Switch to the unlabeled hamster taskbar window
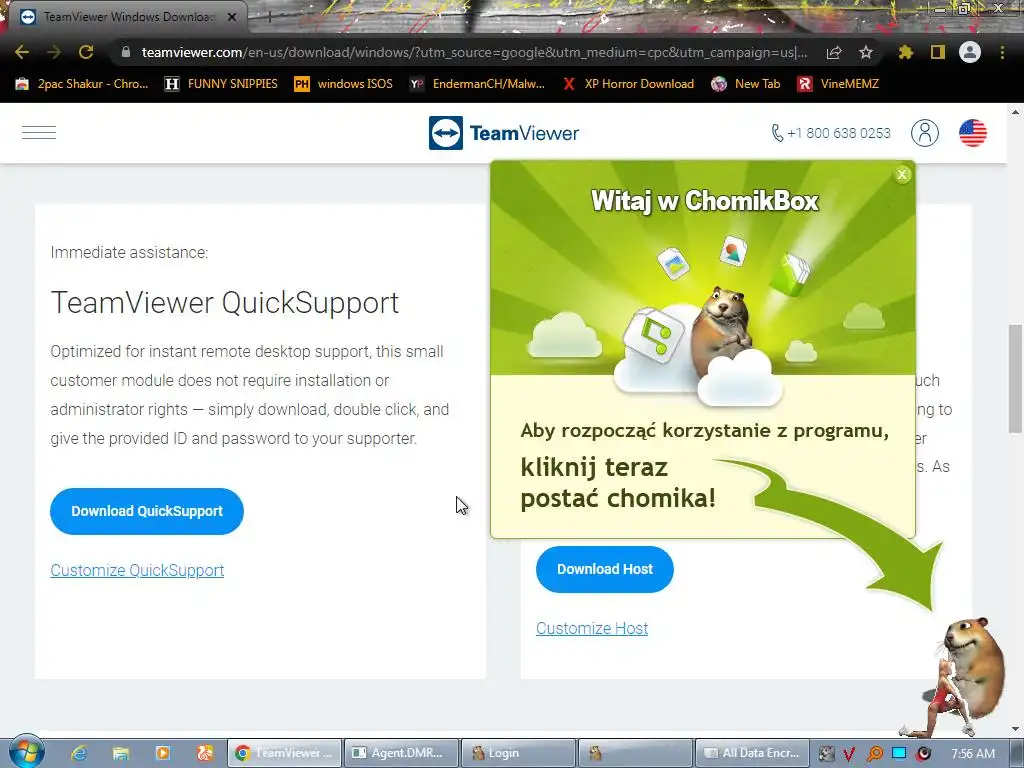Image resolution: width=1024 pixels, height=768 pixels. (x=635, y=753)
